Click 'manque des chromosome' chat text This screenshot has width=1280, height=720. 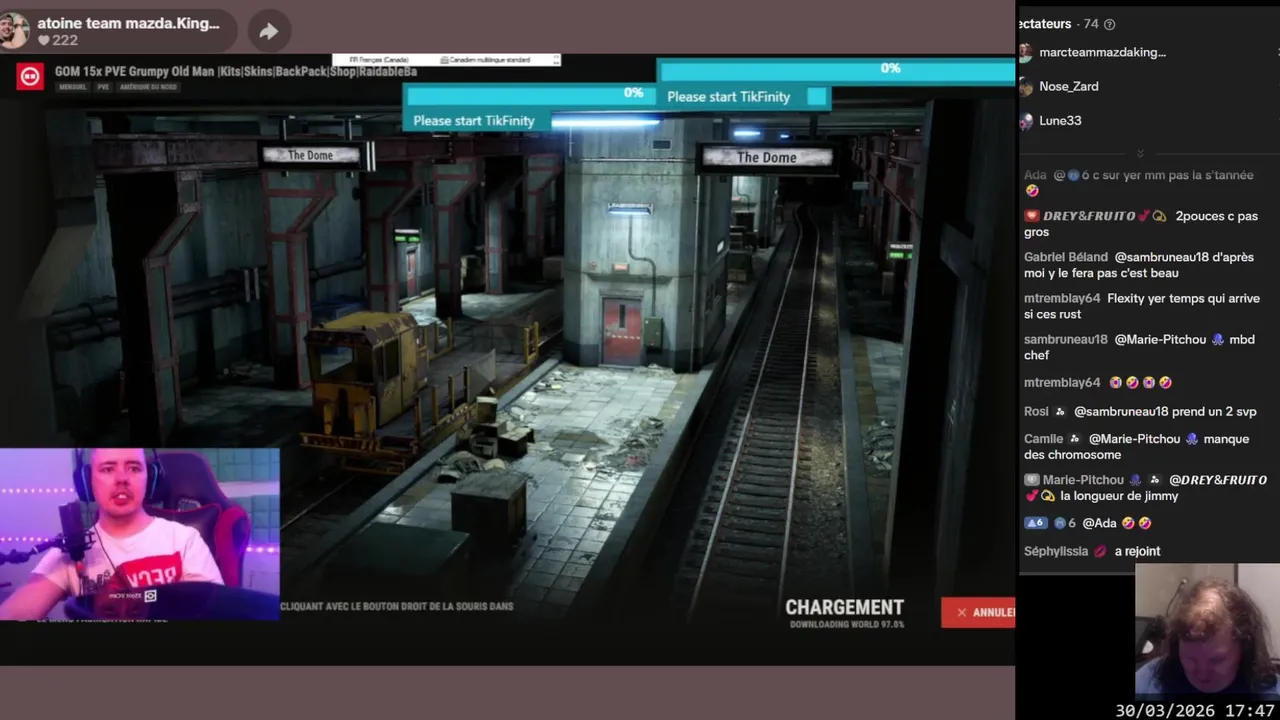(x=1136, y=447)
